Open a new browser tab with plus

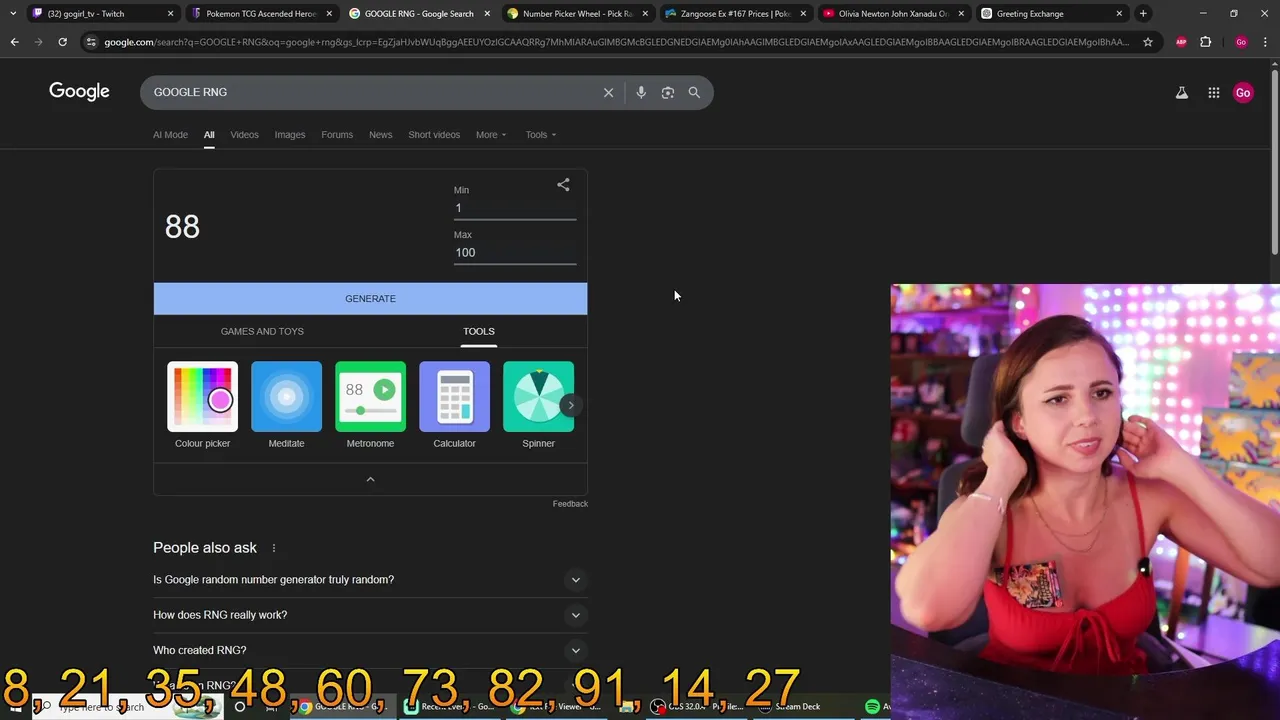[x=1143, y=14]
